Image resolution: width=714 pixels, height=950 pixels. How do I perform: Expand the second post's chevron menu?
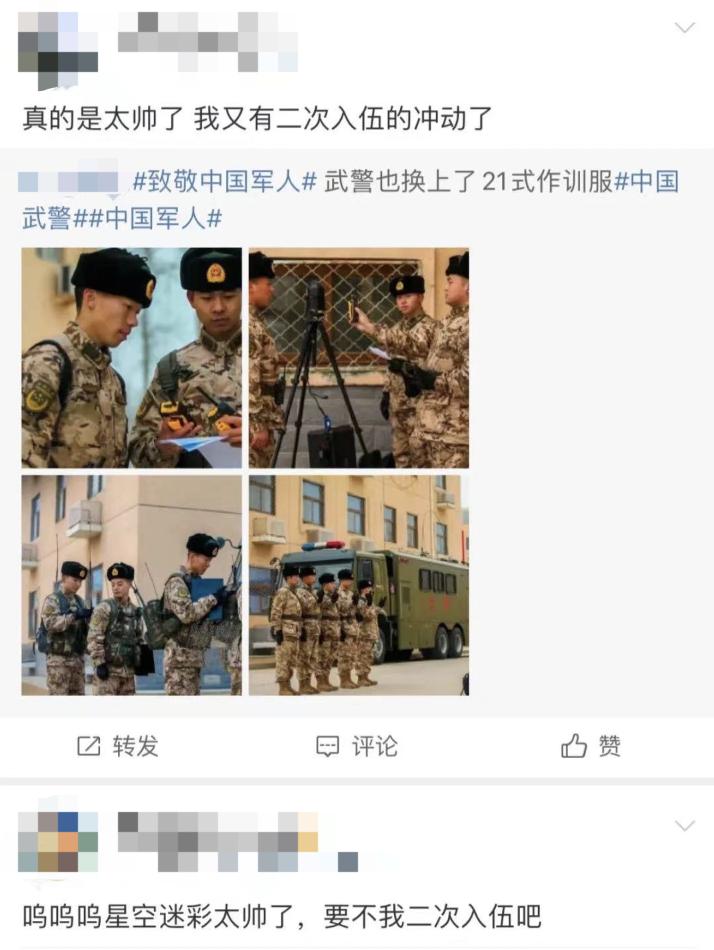[x=685, y=826]
